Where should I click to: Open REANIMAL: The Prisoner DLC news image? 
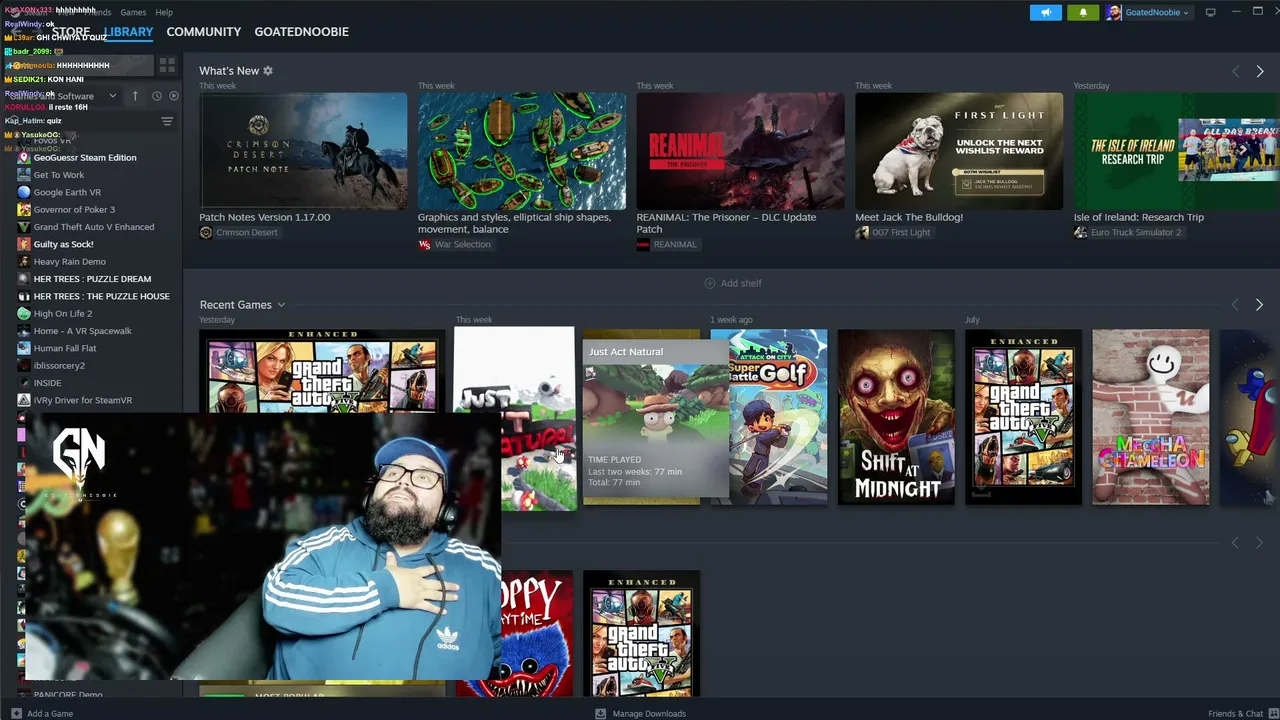point(740,151)
